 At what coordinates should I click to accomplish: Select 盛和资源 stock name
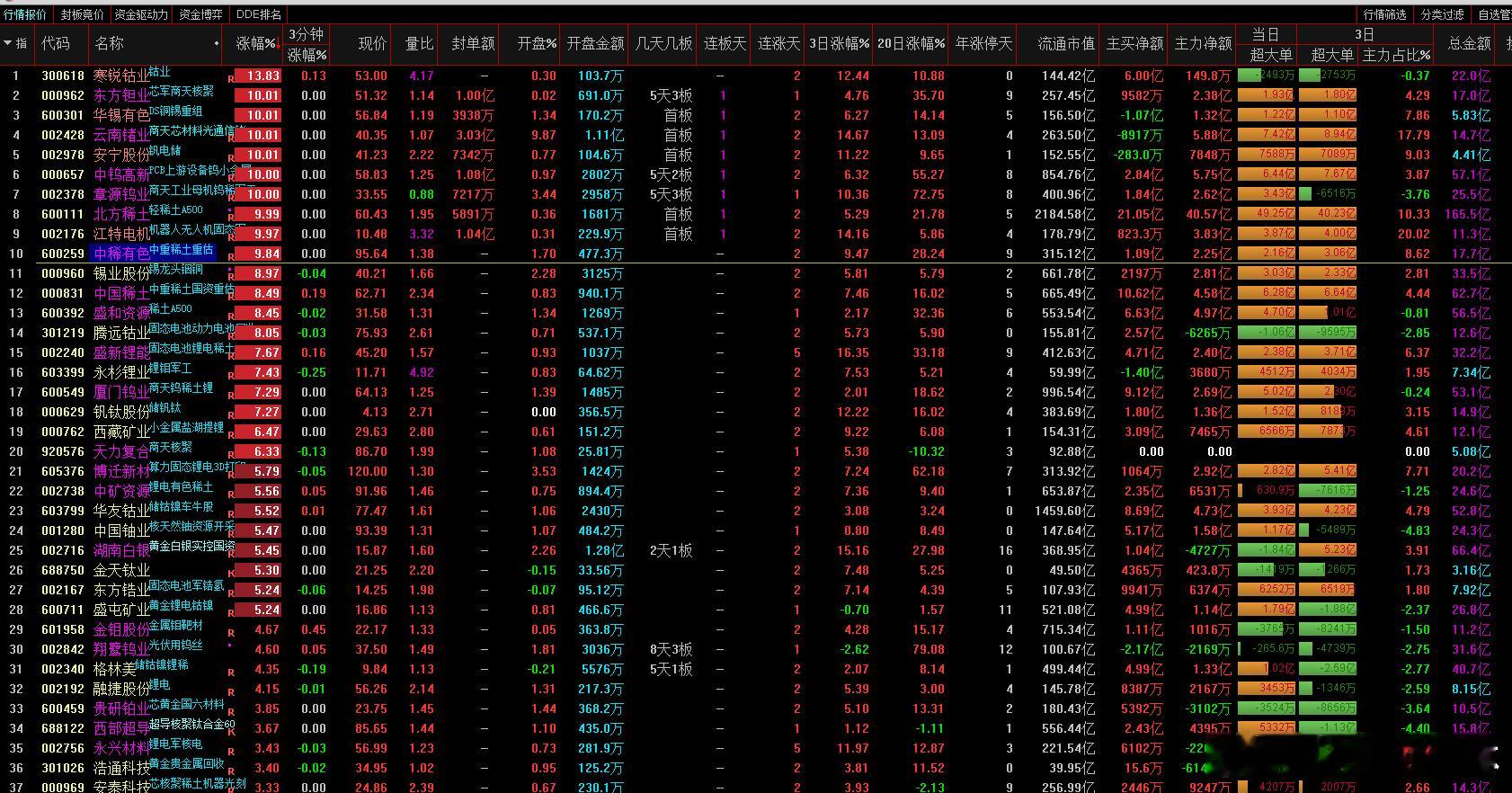click(120, 314)
